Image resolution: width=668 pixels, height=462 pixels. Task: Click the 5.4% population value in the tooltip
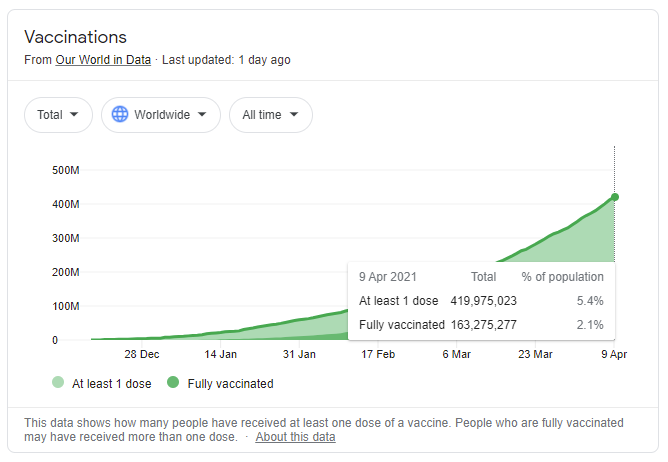pos(589,300)
